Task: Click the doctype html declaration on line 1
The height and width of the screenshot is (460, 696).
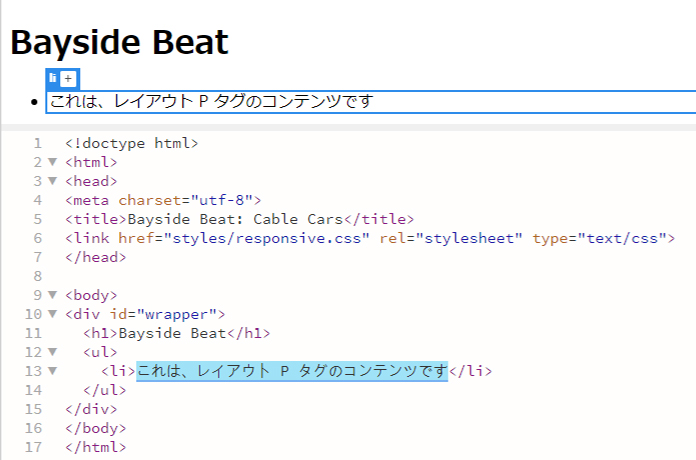Action: pos(132,143)
